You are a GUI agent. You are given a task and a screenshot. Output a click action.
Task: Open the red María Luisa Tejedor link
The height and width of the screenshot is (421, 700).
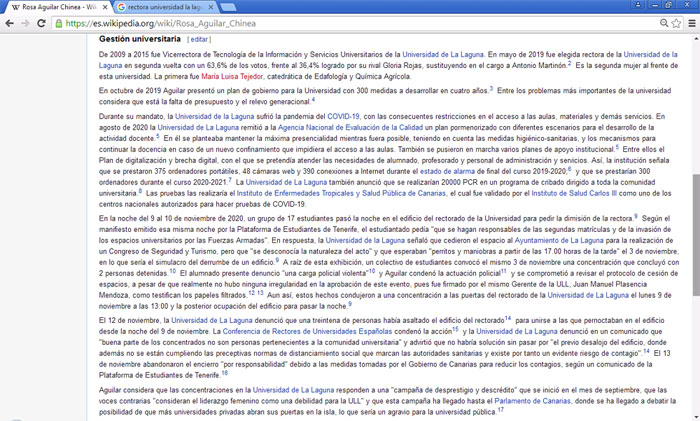(x=232, y=76)
